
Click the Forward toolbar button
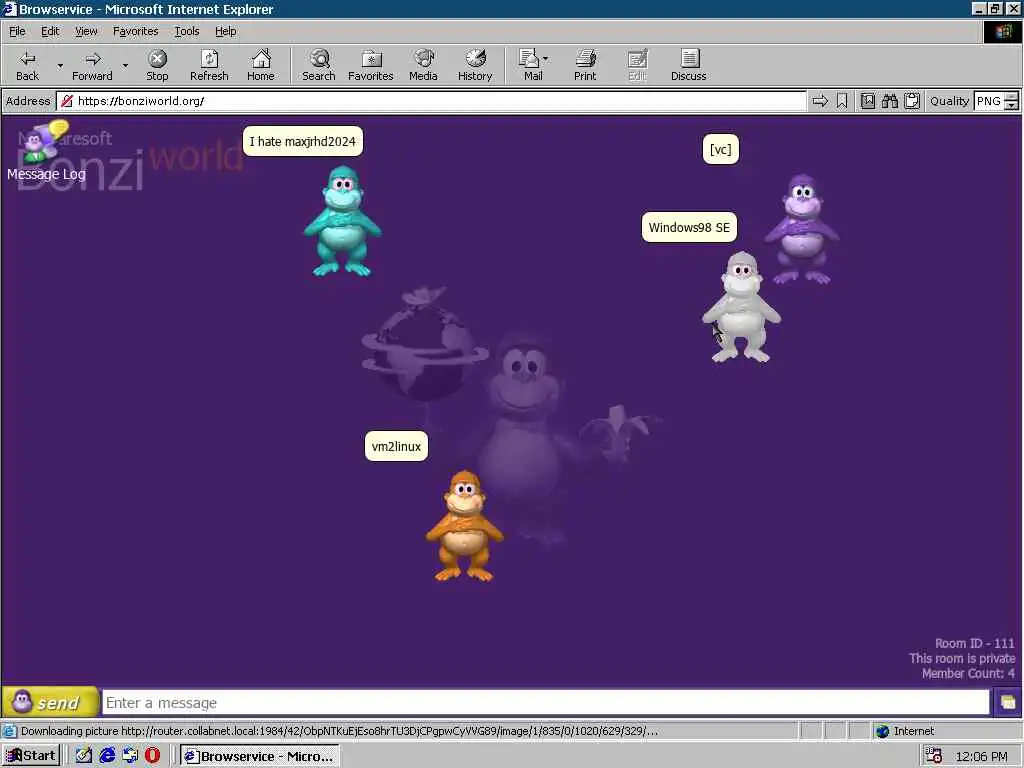(x=92, y=65)
